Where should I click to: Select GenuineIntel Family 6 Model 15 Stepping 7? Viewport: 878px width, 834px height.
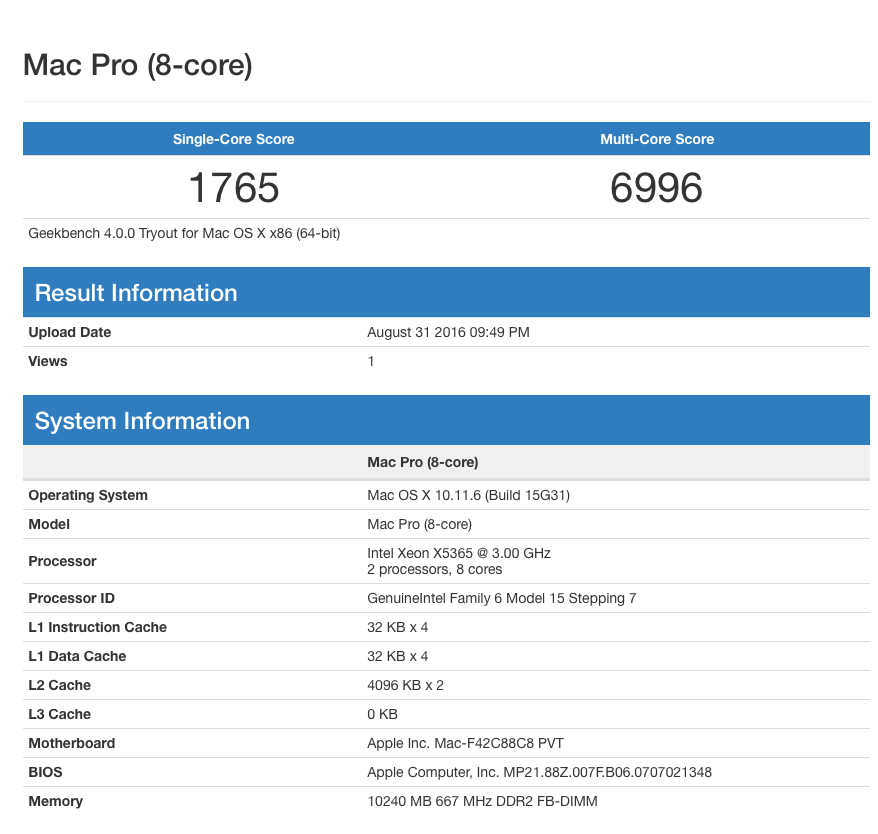pos(502,598)
